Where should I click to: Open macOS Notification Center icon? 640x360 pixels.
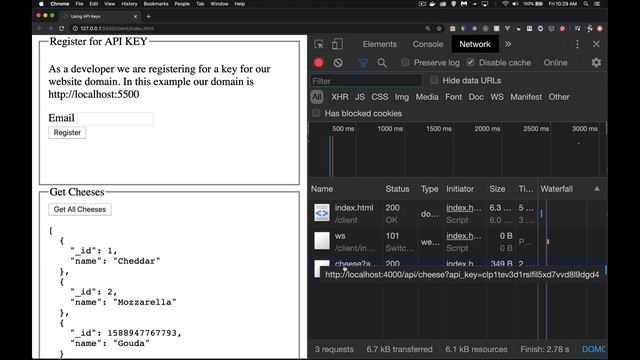[597, 4]
